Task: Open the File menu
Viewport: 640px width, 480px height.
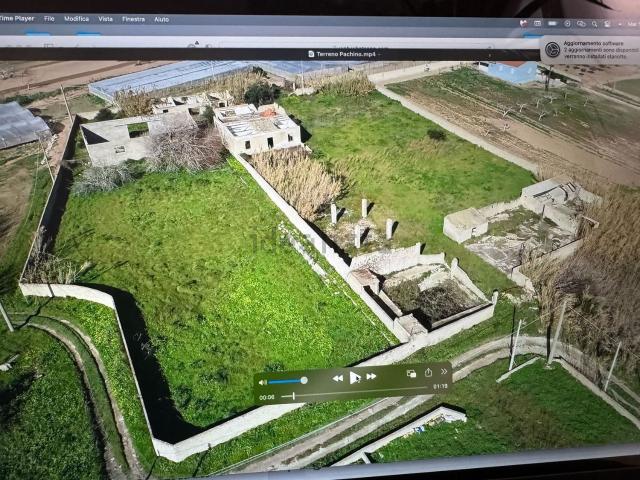Action: coord(49,19)
